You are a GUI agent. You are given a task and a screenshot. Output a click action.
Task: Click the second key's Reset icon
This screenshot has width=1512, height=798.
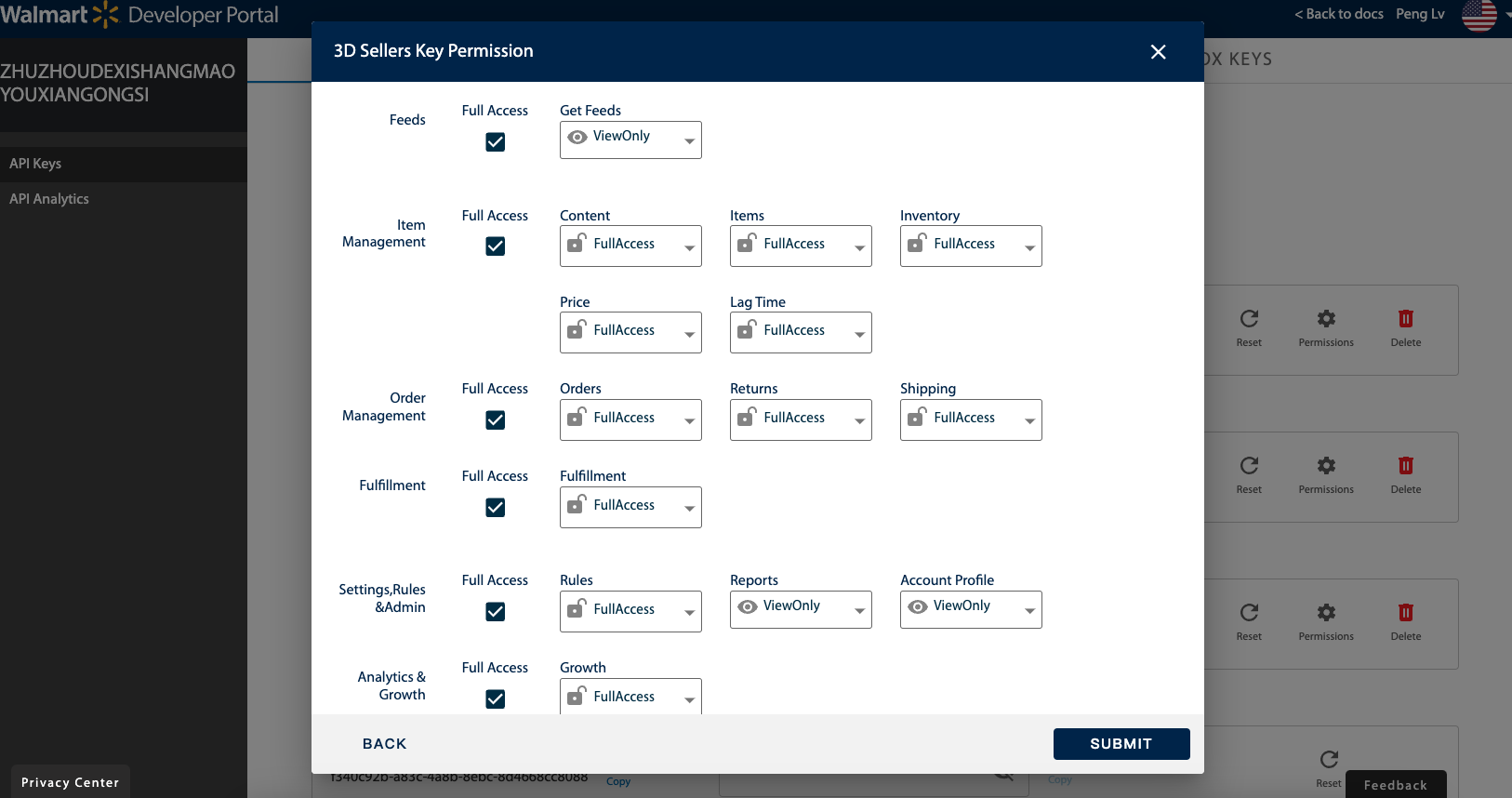[1249, 466]
